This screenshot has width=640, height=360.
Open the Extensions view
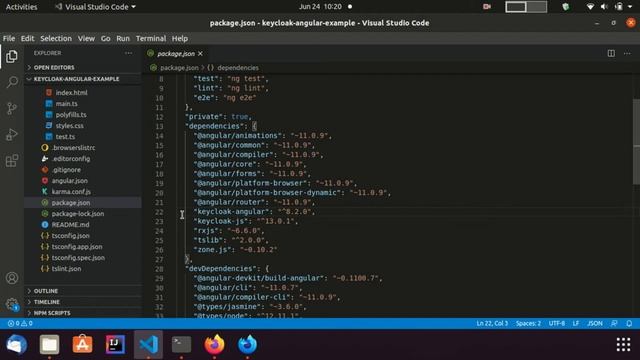pos(12,160)
